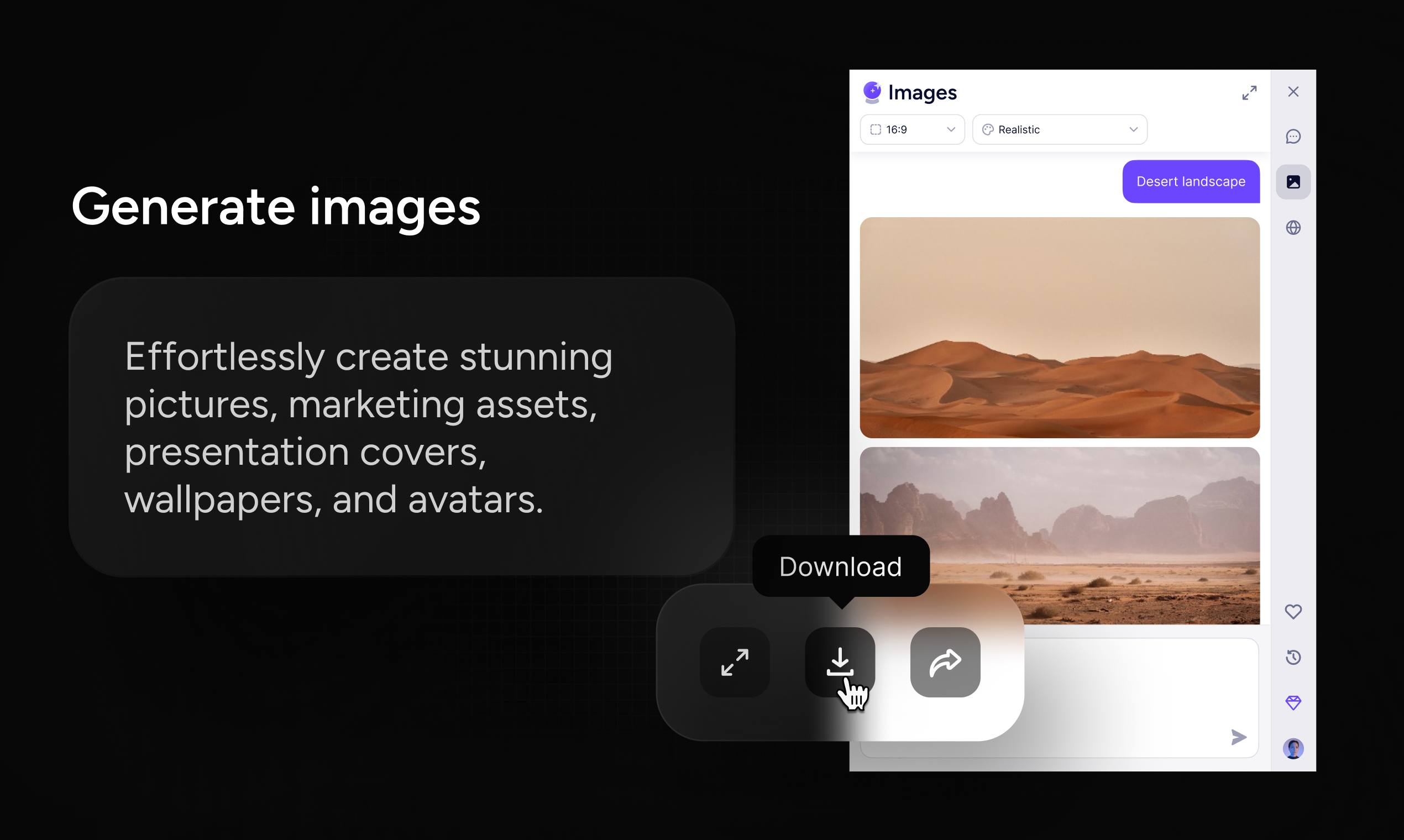
Task: Click the diamond premium icon
Action: click(1292, 702)
